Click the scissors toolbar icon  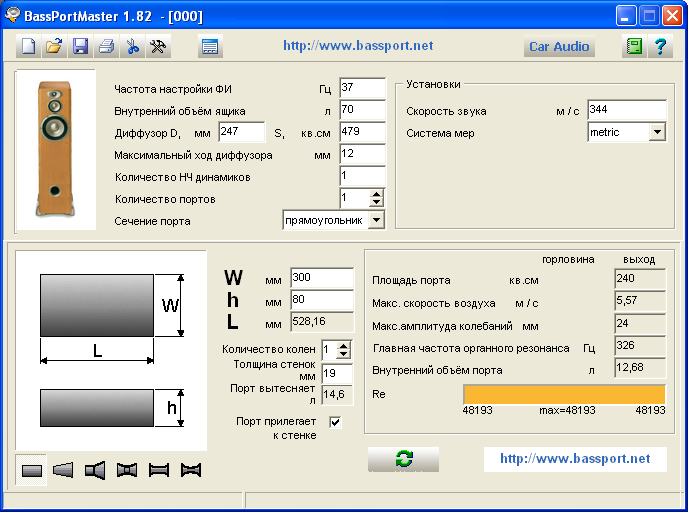[x=132, y=46]
